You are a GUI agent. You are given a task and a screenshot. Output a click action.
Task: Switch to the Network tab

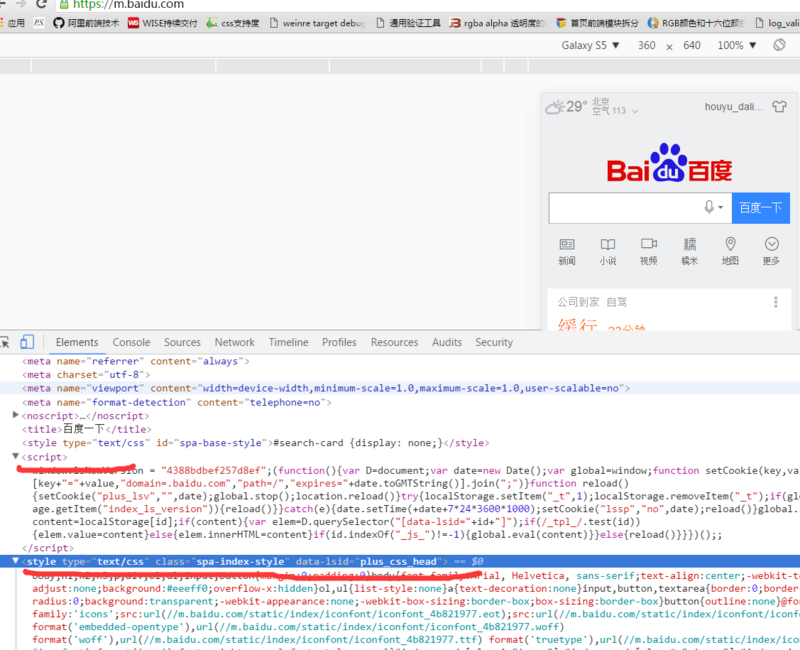click(x=234, y=342)
